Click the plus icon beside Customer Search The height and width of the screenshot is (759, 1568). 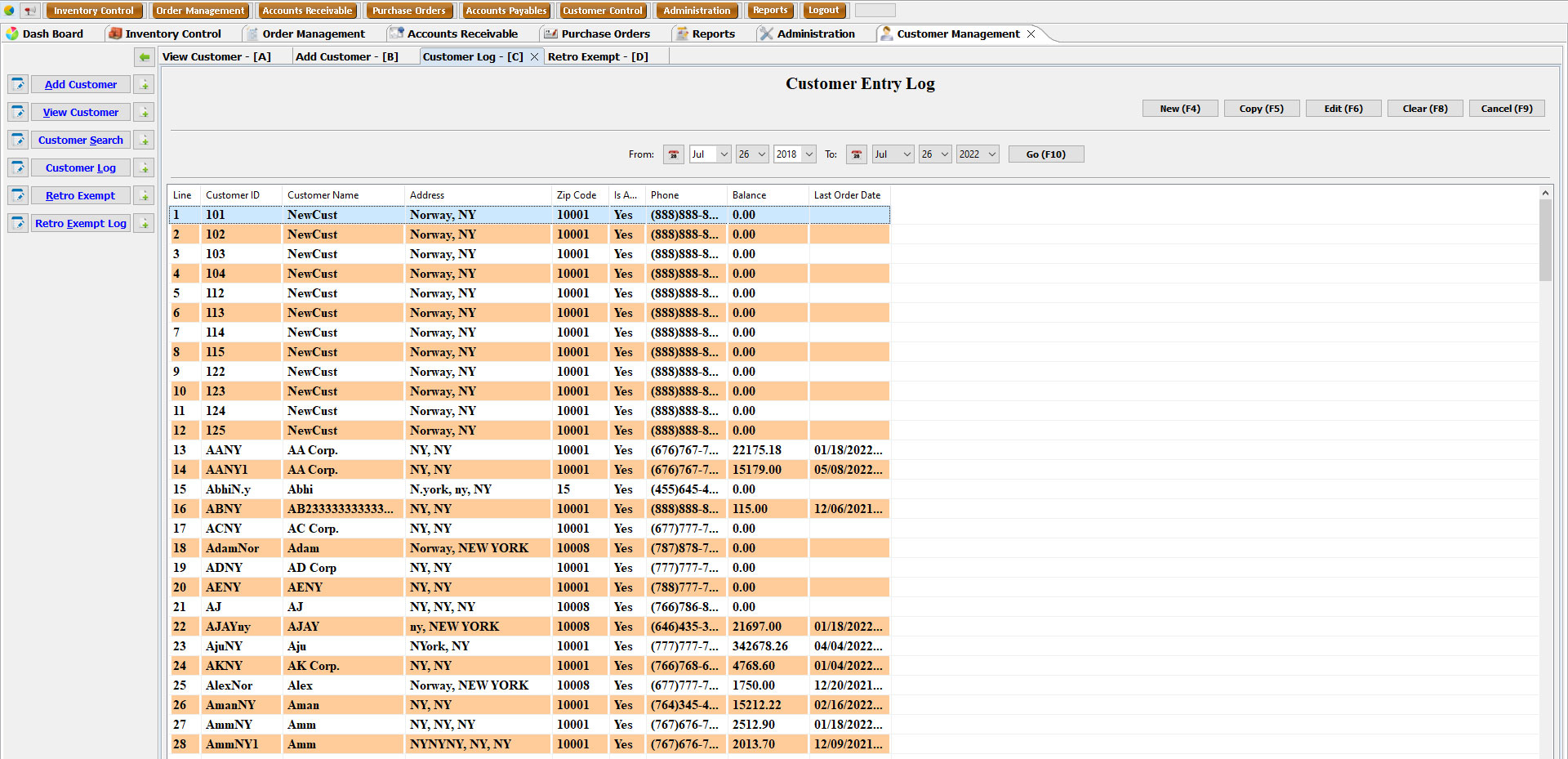coord(145,140)
